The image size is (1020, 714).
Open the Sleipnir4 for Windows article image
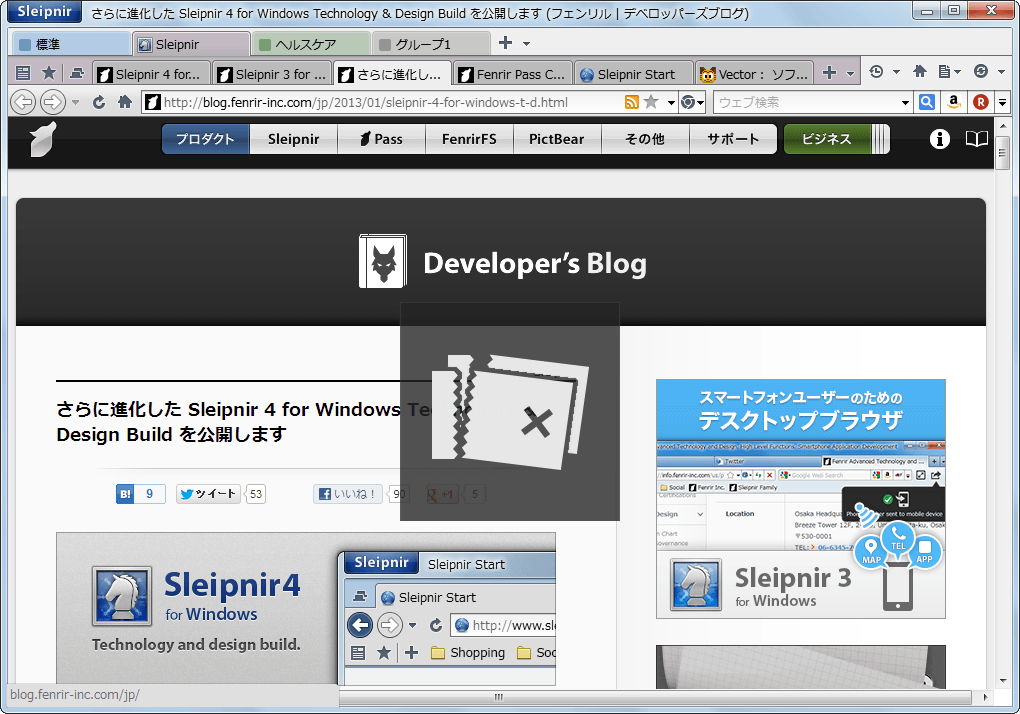pos(306,609)
